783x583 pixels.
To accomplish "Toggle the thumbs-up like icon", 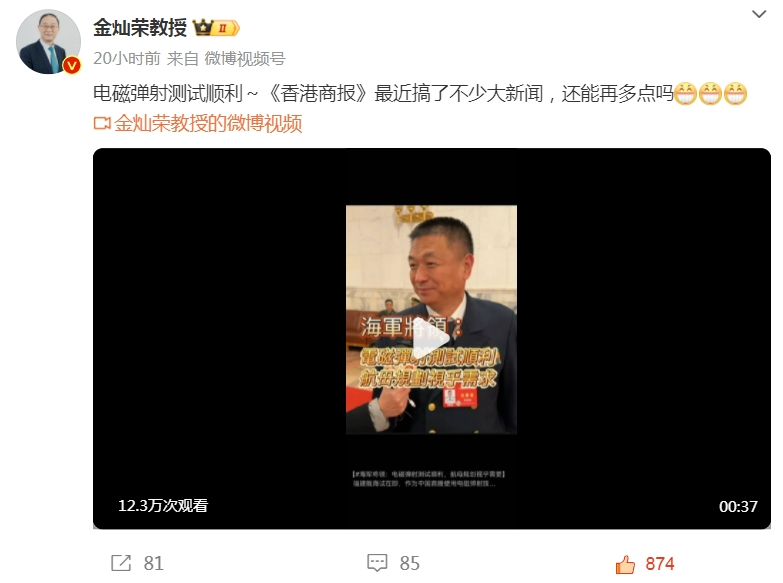I will [625, 564].
